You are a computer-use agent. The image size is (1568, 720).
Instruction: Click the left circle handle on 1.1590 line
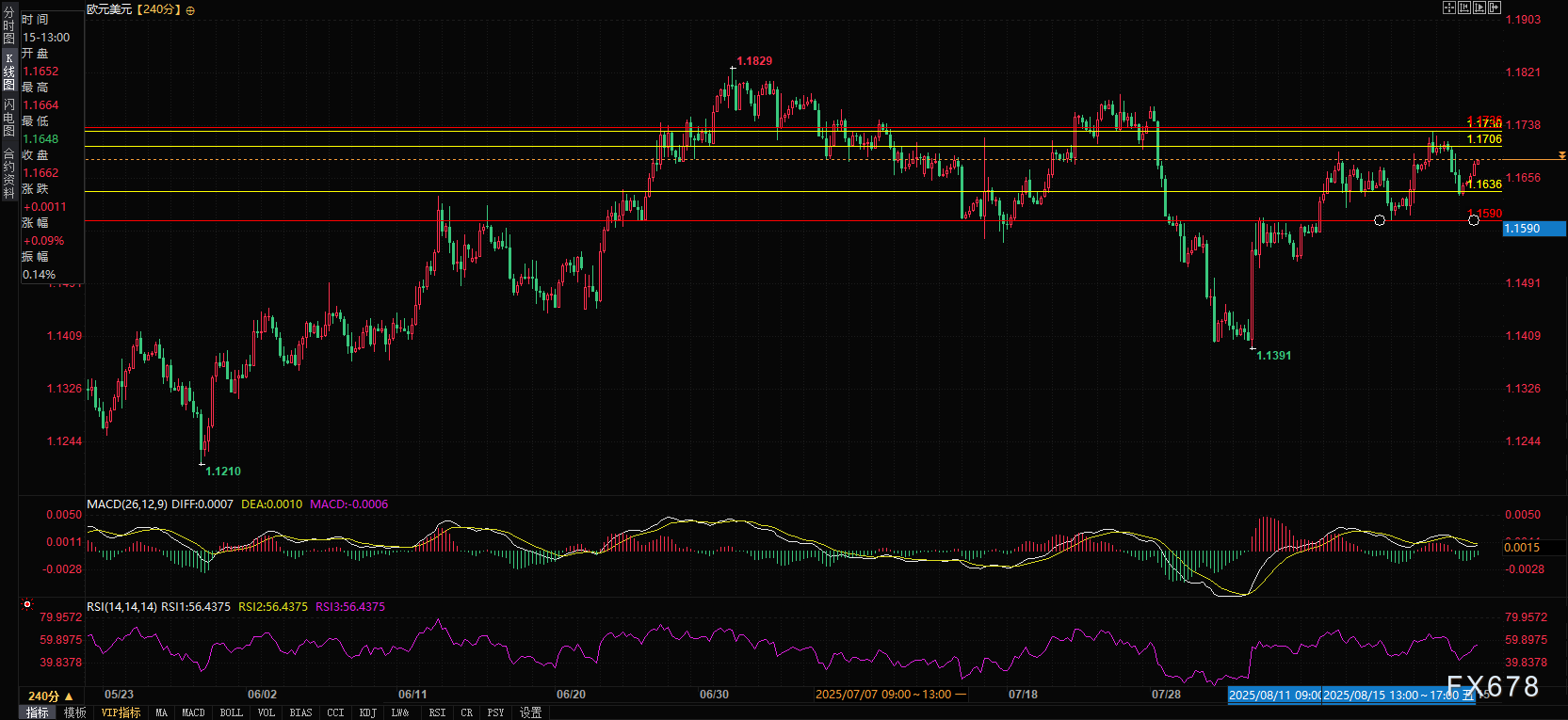click(1380, 220)
